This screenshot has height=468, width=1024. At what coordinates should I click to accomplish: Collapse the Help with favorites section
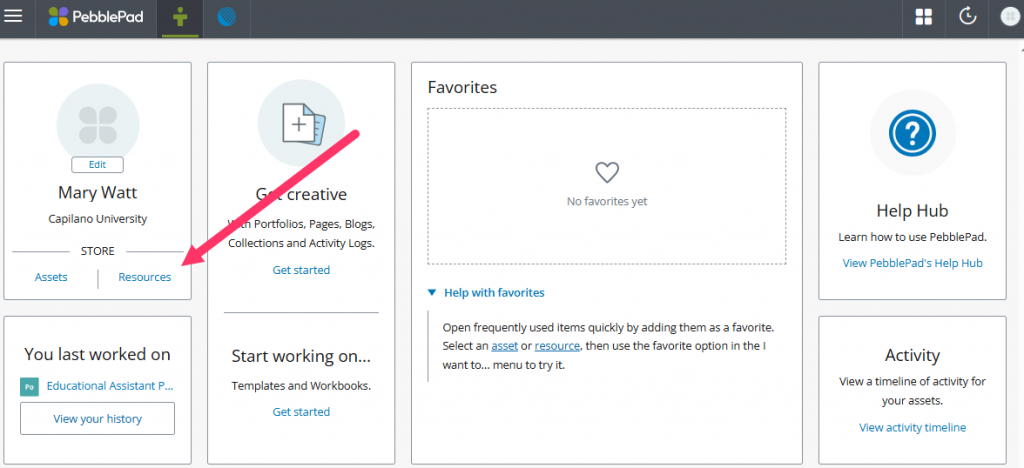[x=486, y=292]
